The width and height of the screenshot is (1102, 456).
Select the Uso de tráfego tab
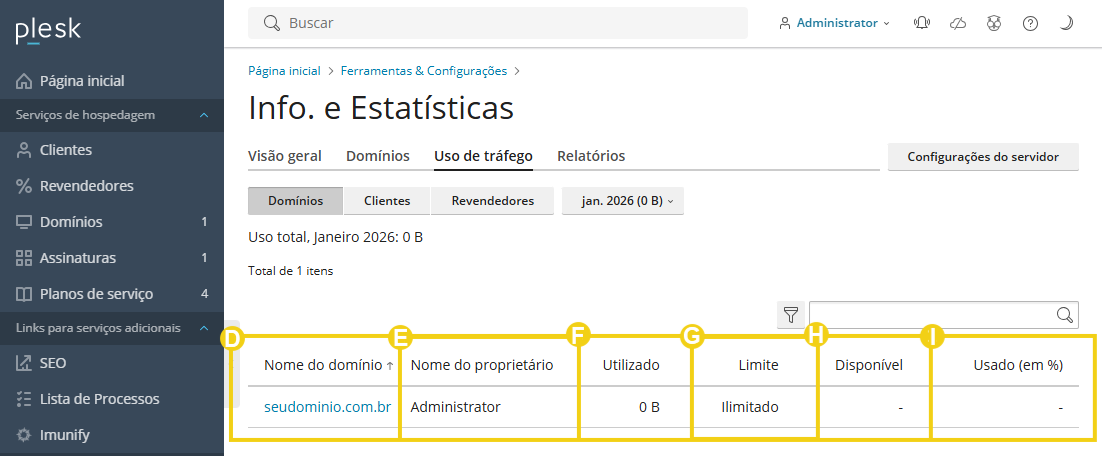[484, 156]
